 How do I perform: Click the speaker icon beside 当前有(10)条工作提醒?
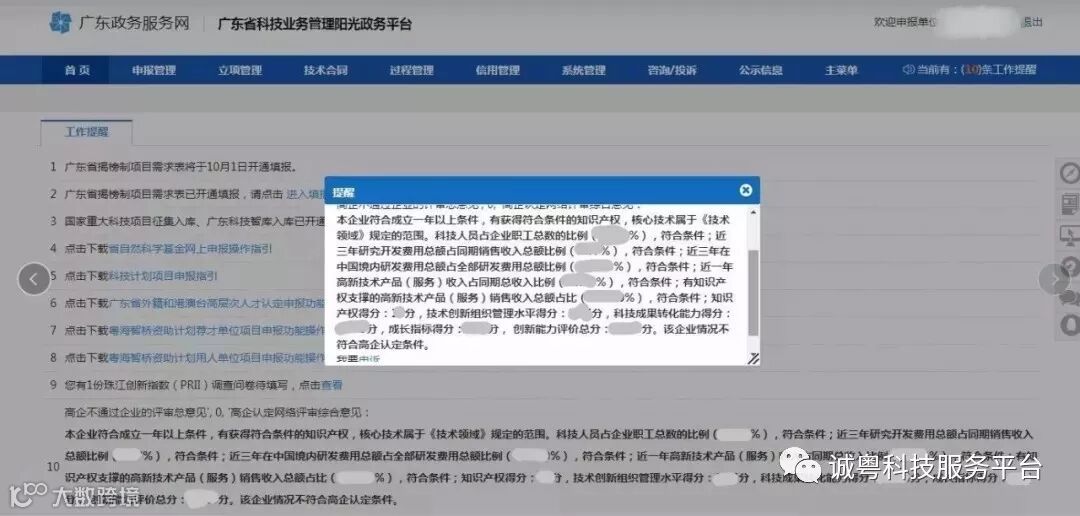[x=908, y=70]
